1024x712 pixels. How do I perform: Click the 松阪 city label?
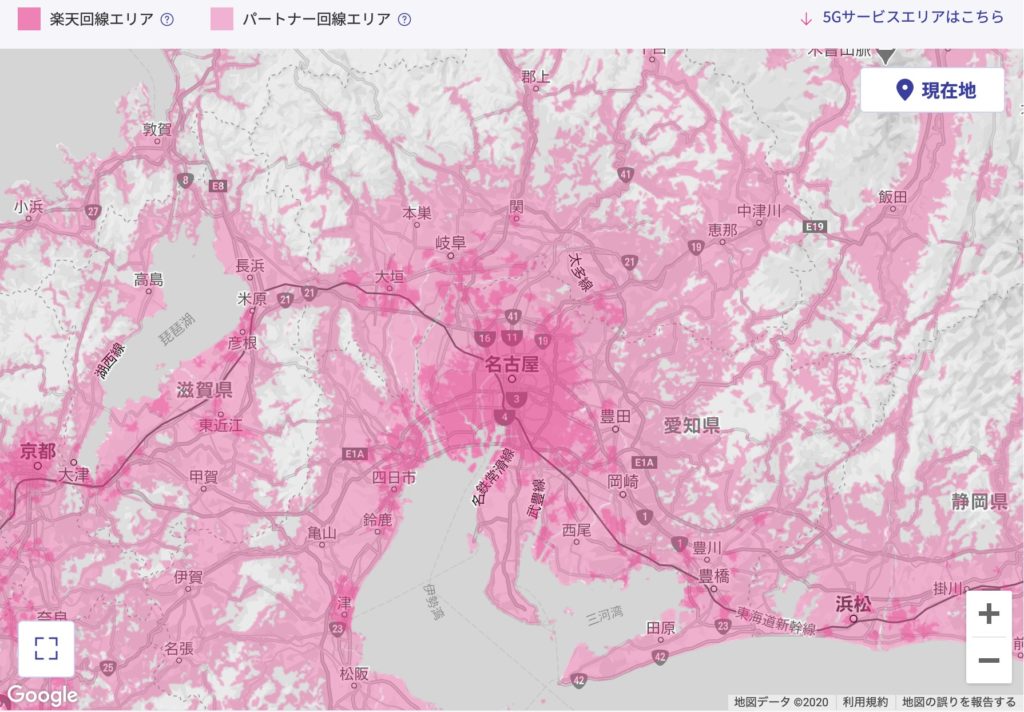click(x=354, y=673)
